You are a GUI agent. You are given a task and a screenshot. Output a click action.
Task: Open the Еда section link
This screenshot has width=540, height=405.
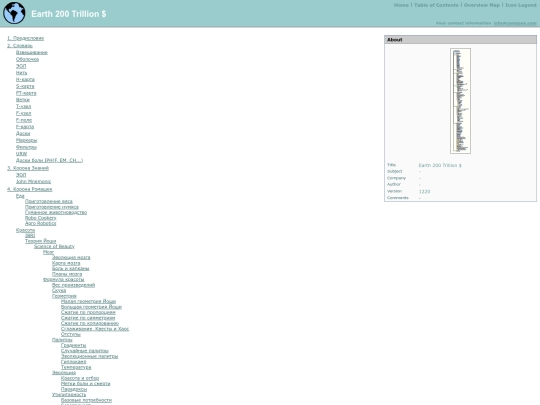tap(20, 196)
